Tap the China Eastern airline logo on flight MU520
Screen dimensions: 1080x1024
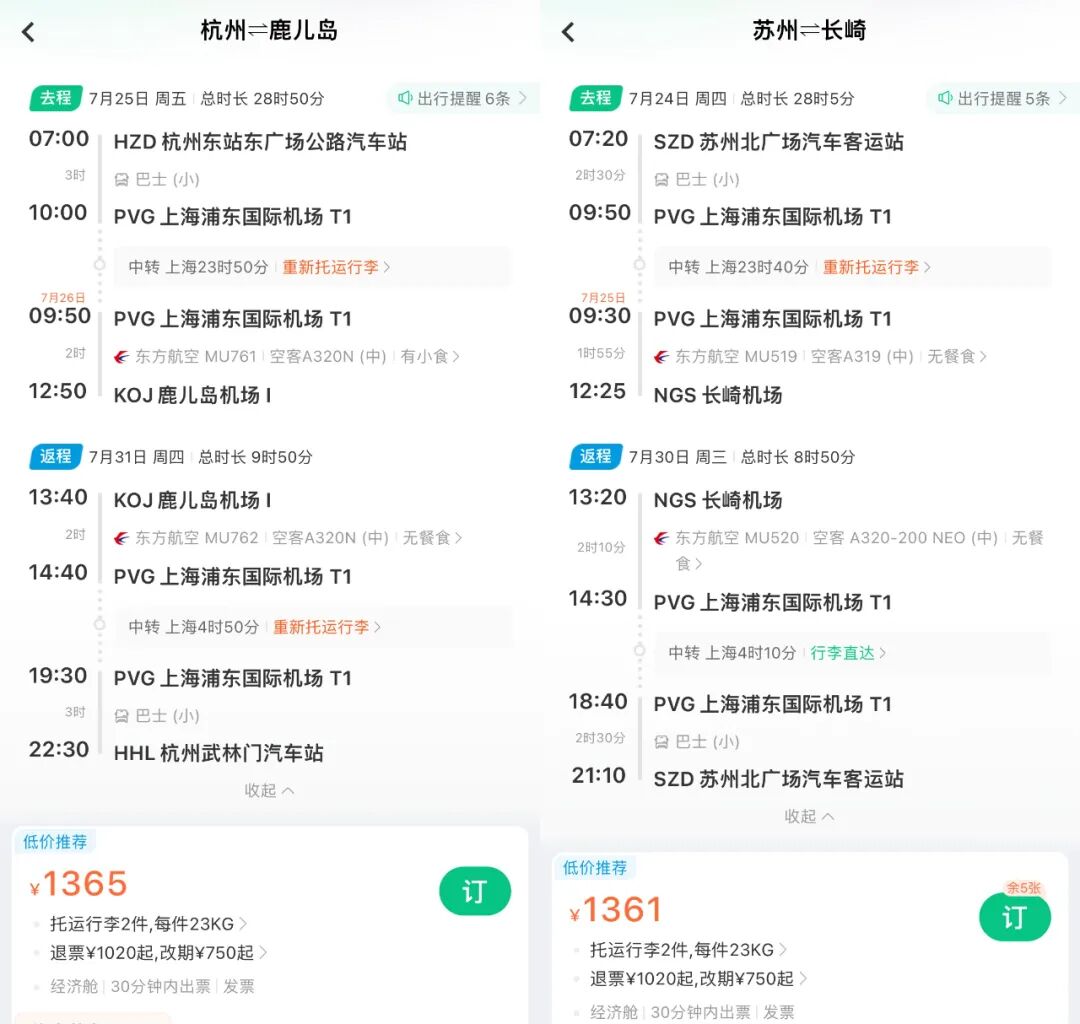tap(664, 537)
